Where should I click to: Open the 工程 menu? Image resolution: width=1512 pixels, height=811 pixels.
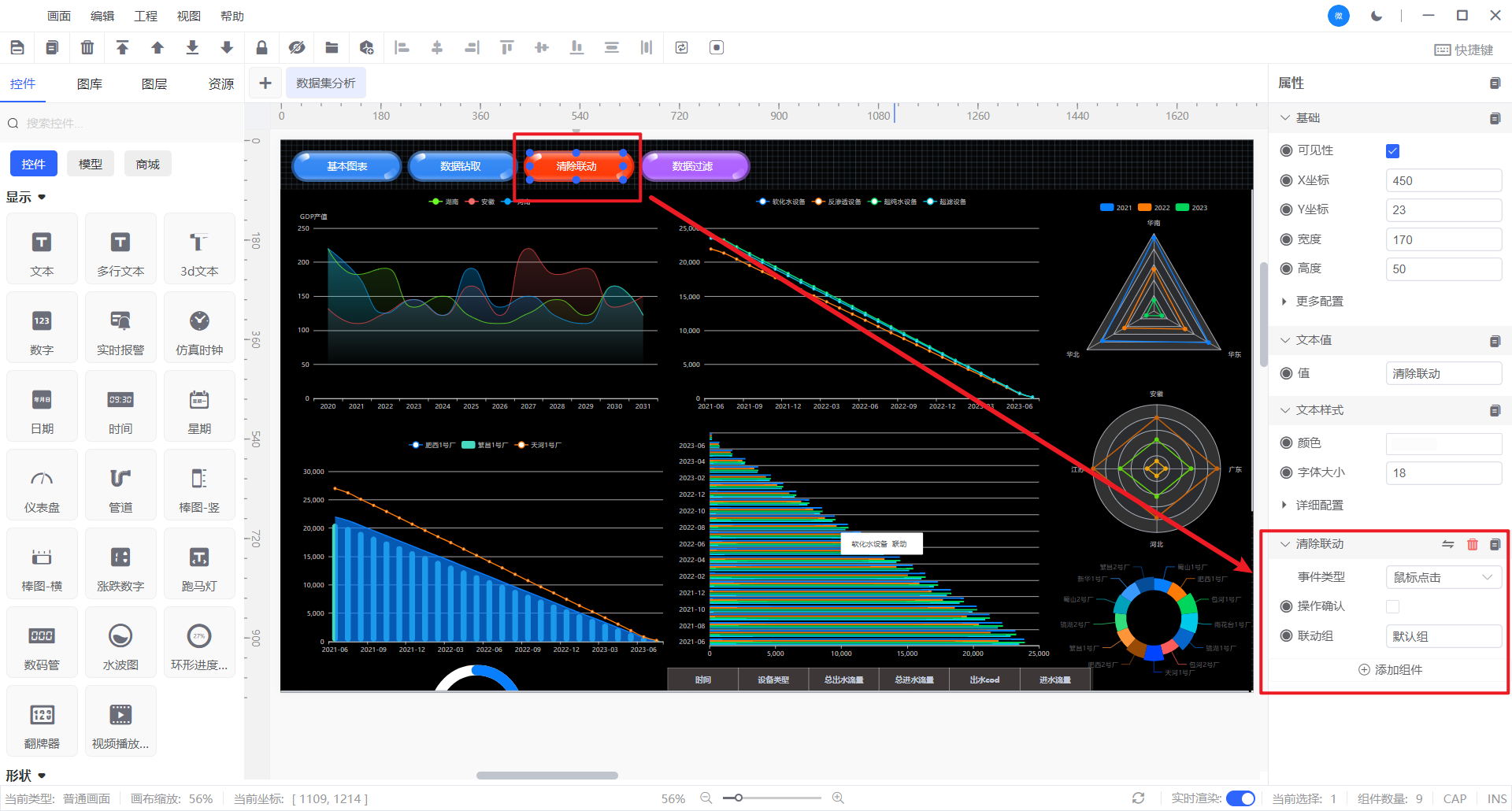pyautogui.click(x=146, y=16)
